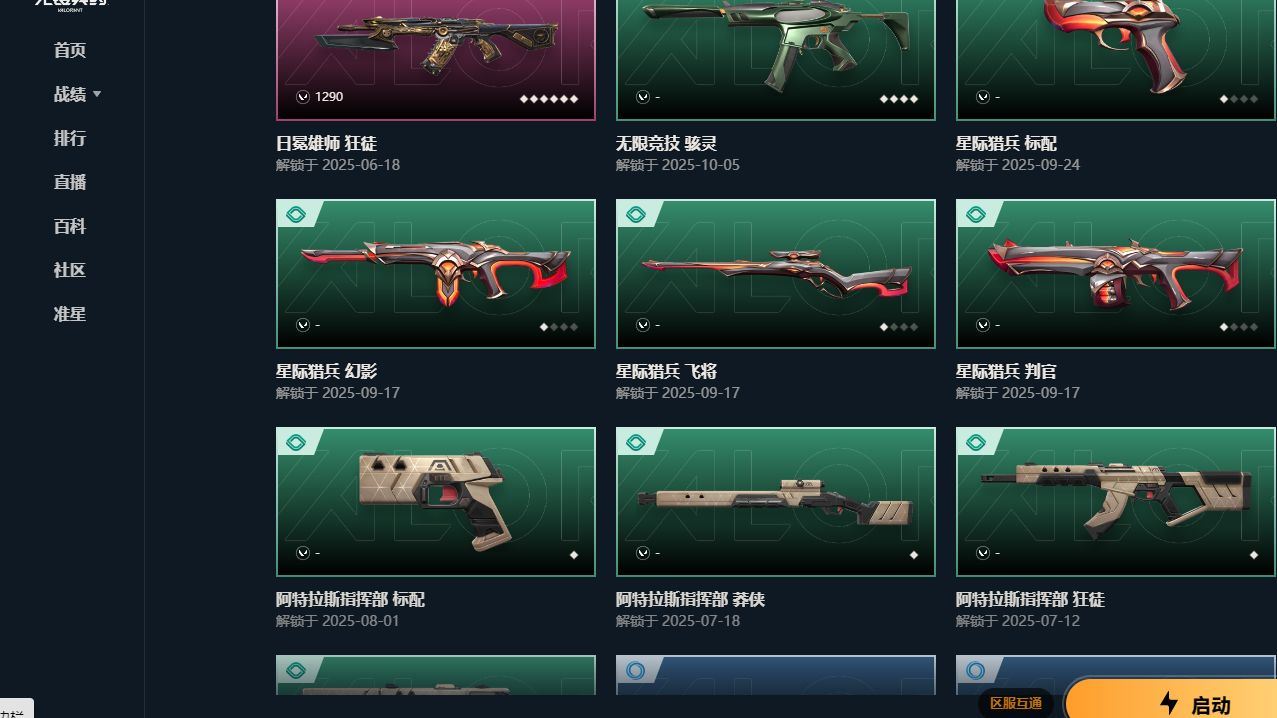Open the 阿特拉斯指挥部 狂徒 rifle thumbnail
1277x718 pixels.
coord(1116,502)
